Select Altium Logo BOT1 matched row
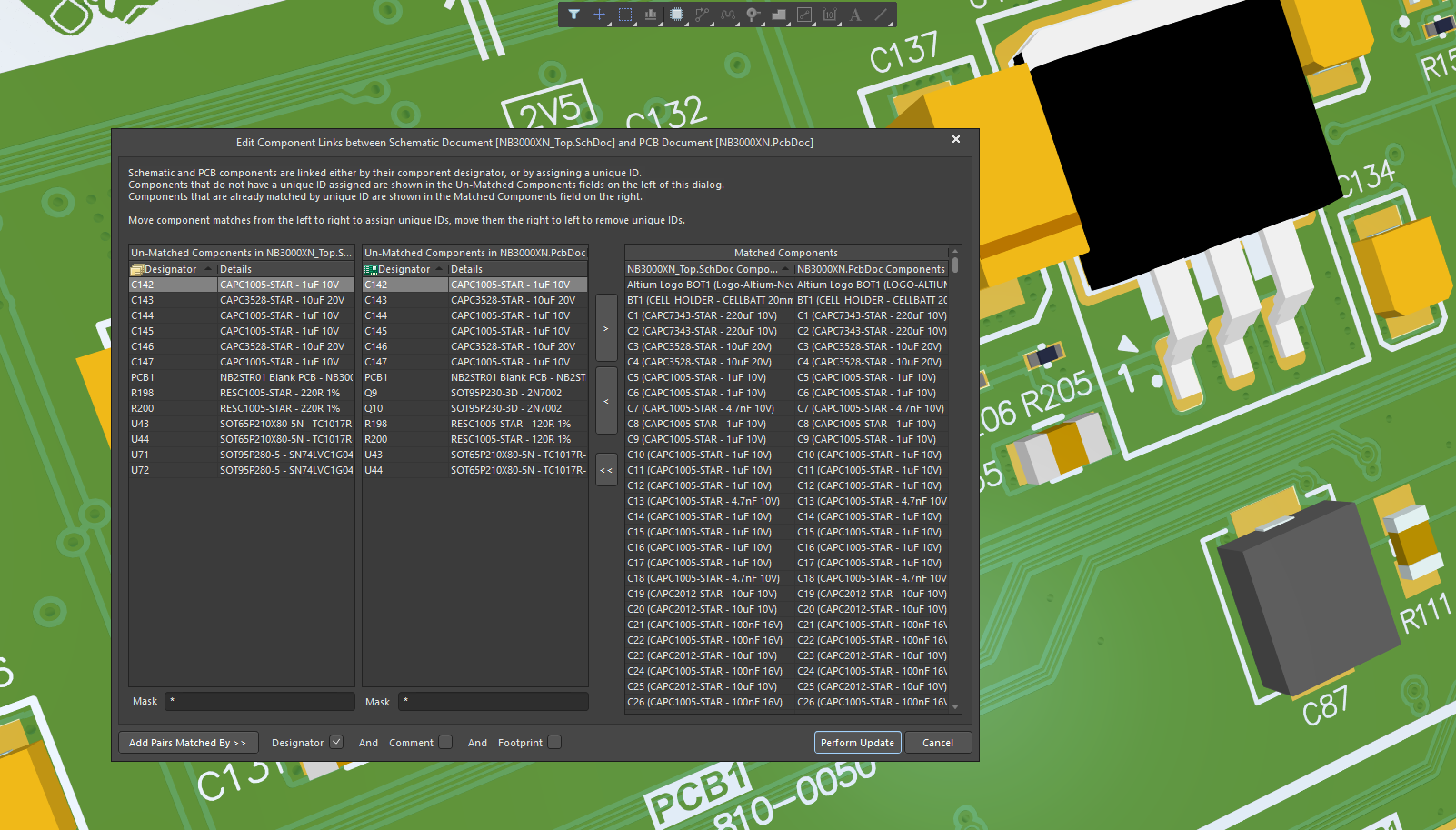1456x830 pixels. coord(786,285)
